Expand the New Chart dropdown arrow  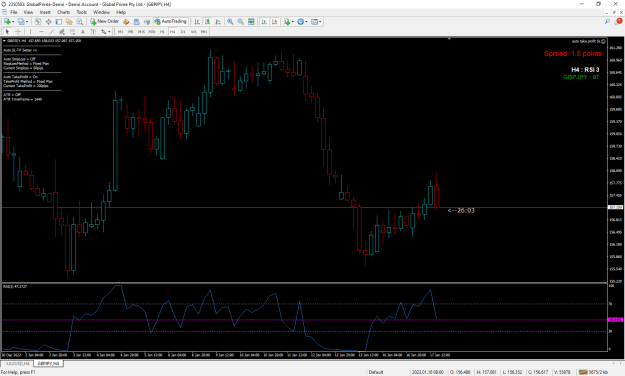[x=13, y=22]
